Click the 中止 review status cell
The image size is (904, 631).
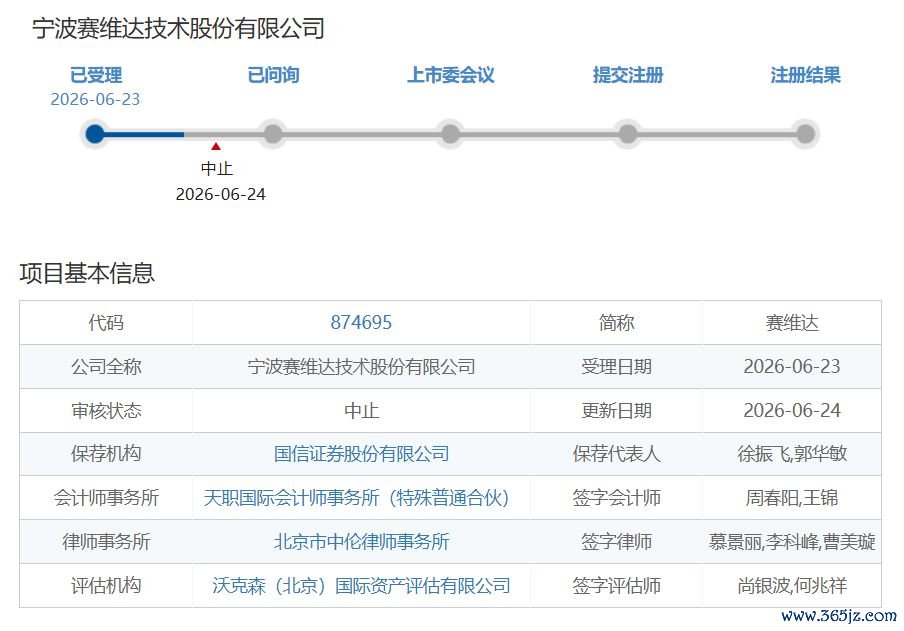tap(361, 410)
